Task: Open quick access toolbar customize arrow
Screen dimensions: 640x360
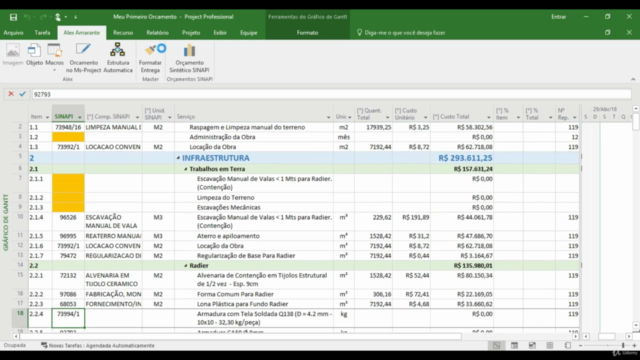Action: (76, 17)
